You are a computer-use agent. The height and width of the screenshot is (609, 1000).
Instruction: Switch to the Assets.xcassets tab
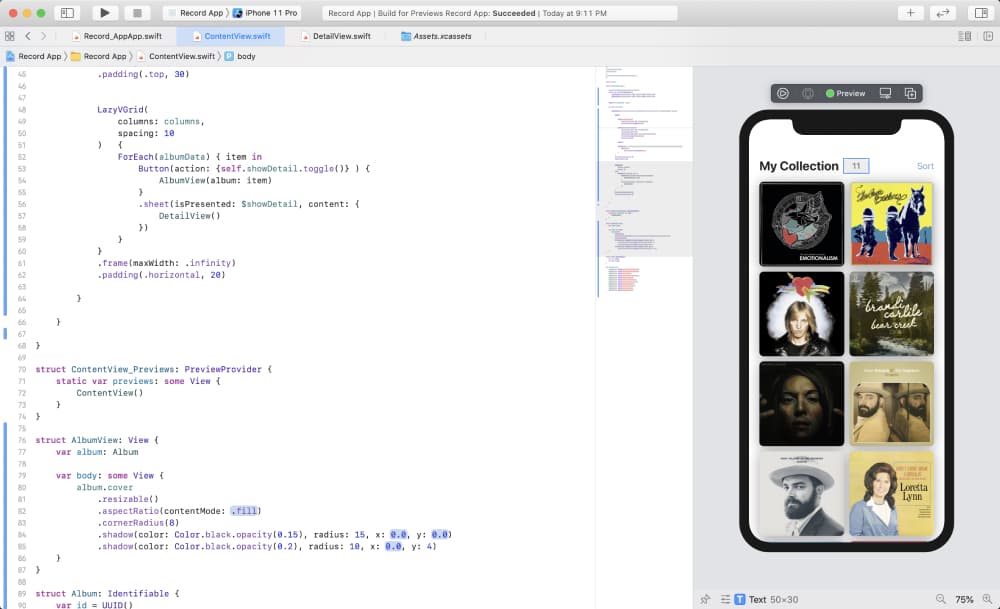tap(436, 36)
